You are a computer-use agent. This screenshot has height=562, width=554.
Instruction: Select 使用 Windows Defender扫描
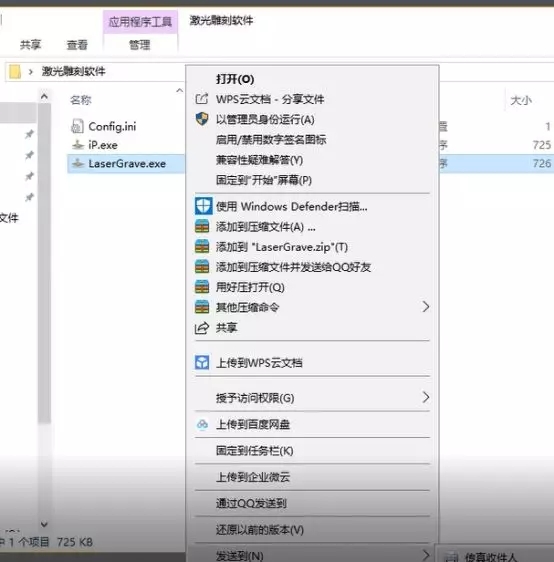pos(292,206)
